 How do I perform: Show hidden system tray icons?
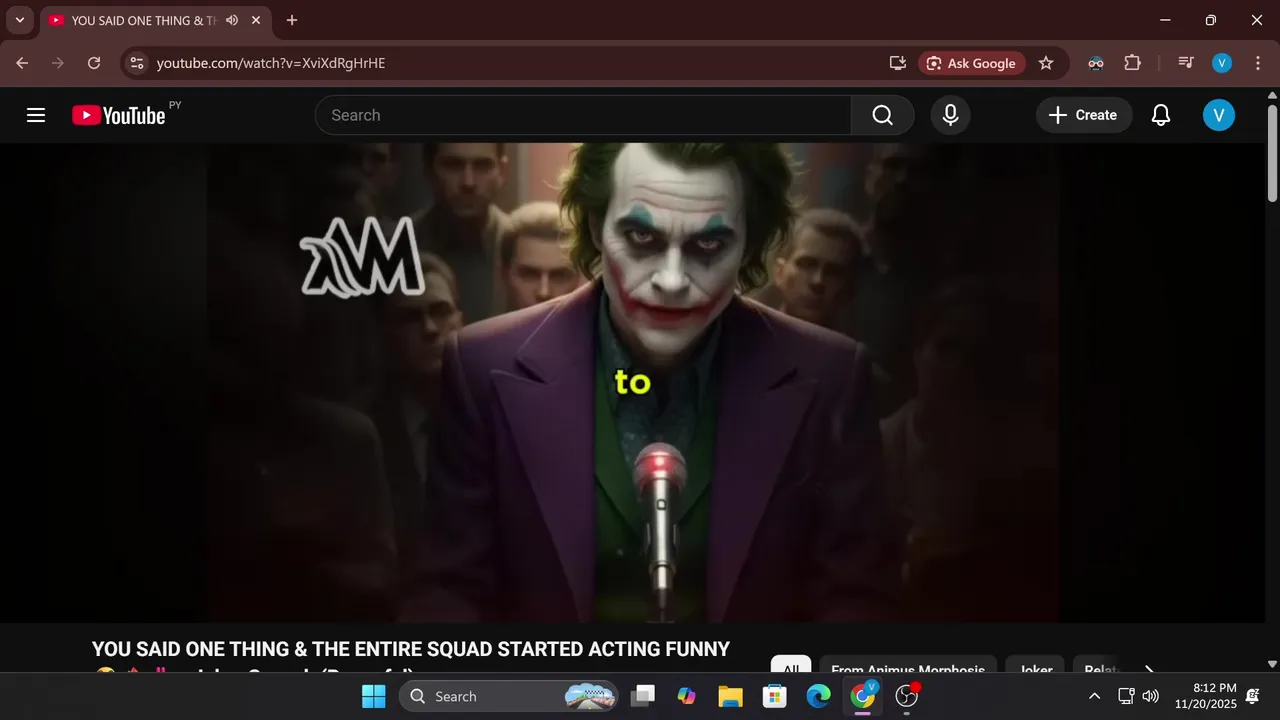(1094, 696)
